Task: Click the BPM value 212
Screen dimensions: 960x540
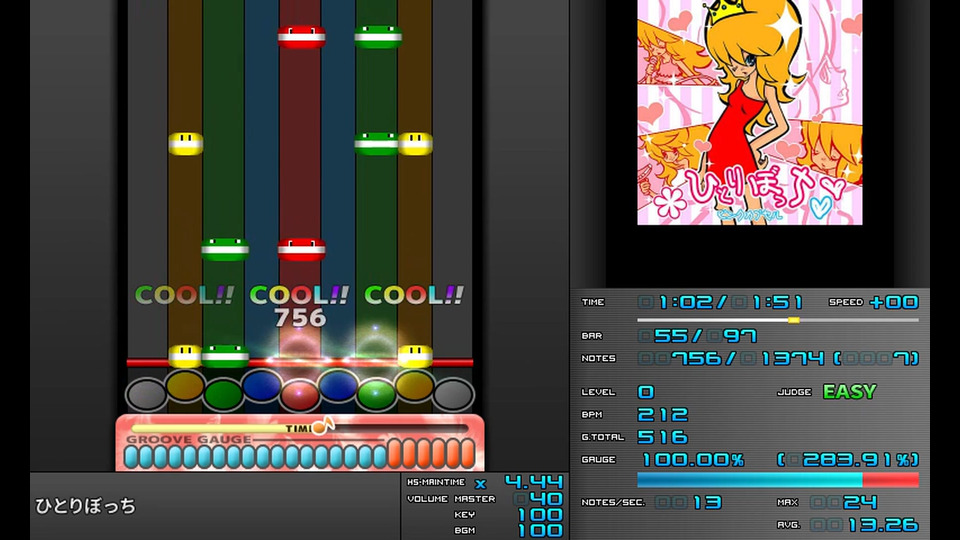Action: pyautogui.click(x=662, y=414)
